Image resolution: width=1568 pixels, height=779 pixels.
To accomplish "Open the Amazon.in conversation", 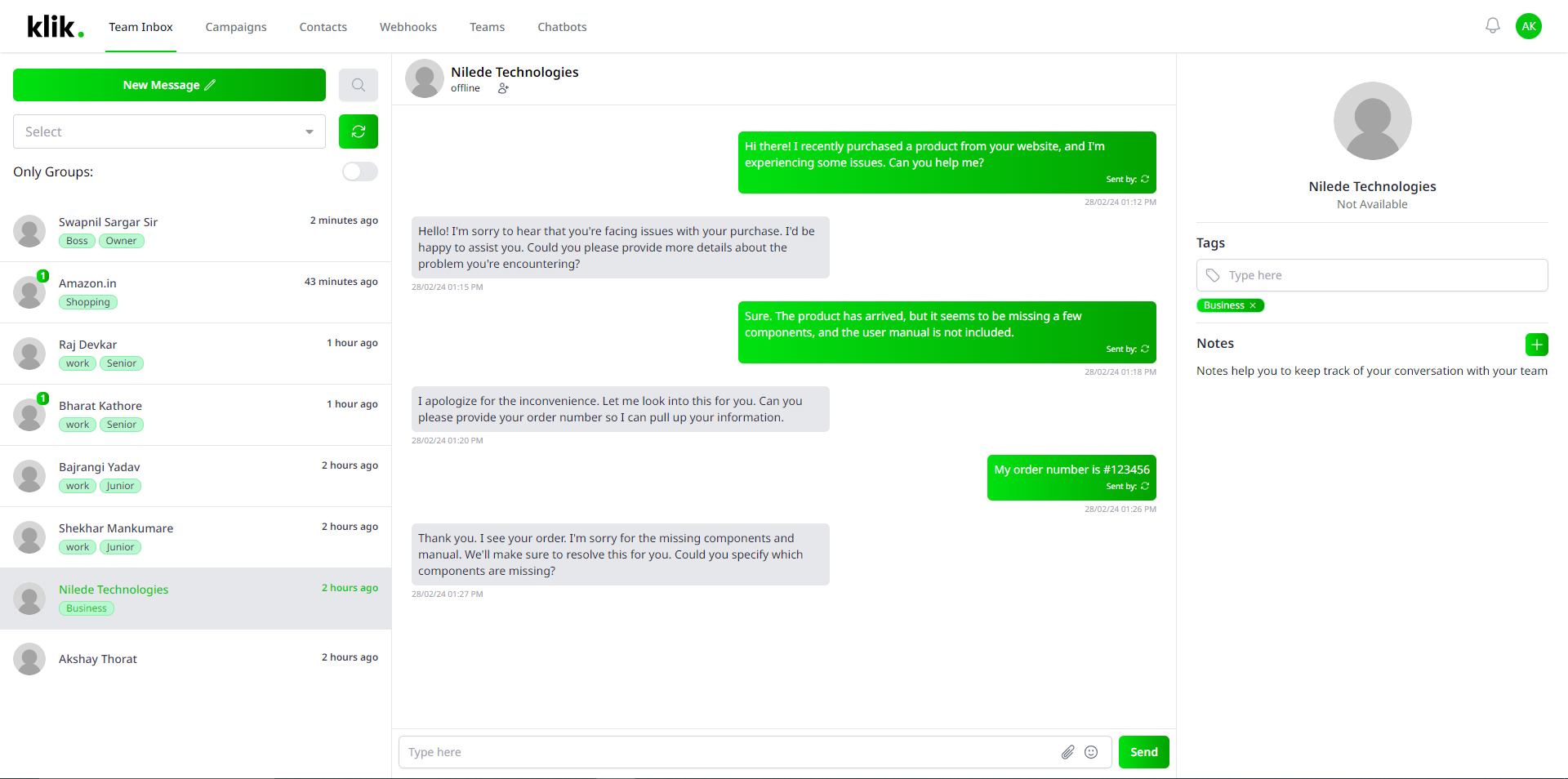I will [x=195, y=292].
